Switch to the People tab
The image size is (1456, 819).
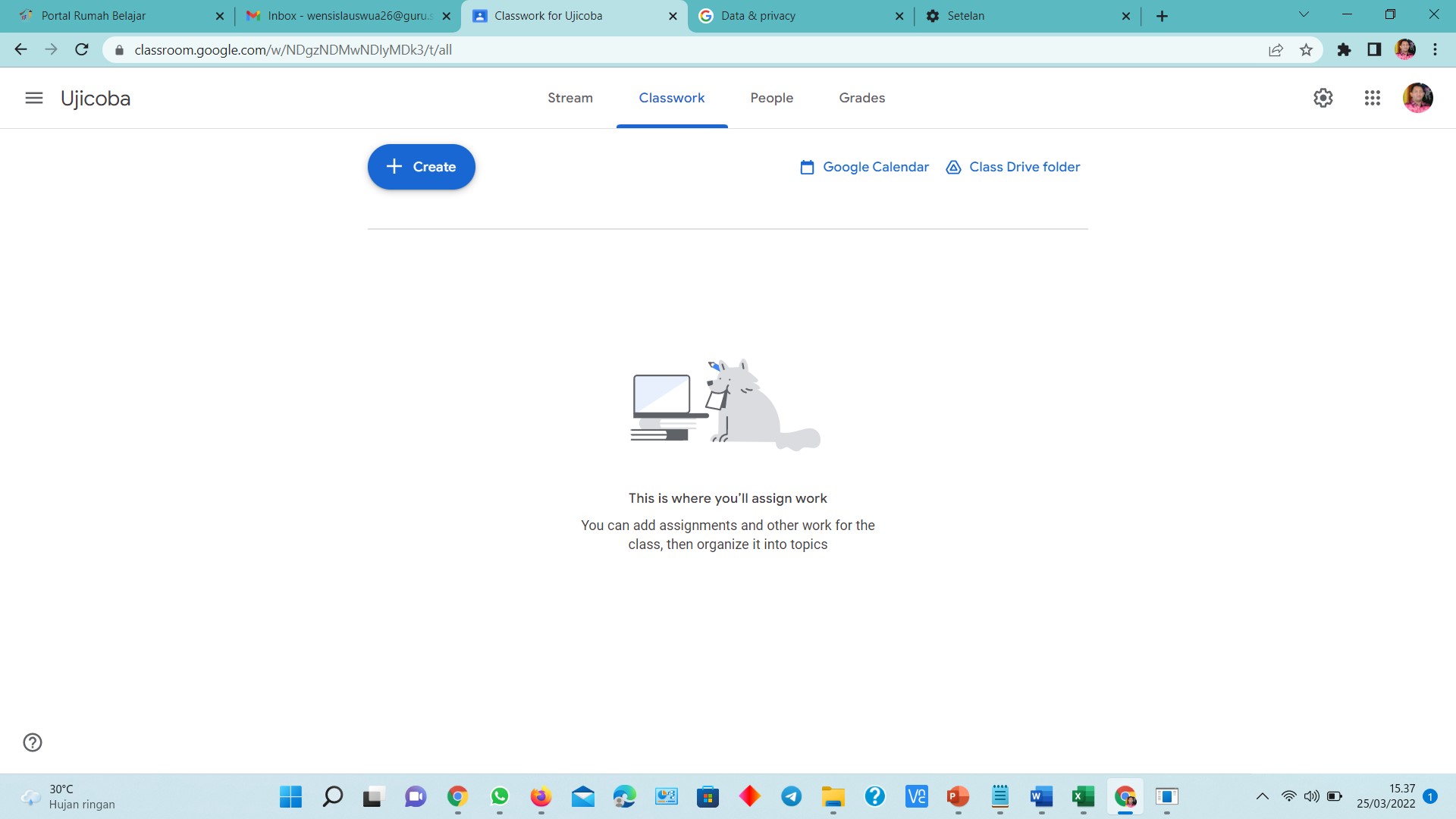(771, 98)
